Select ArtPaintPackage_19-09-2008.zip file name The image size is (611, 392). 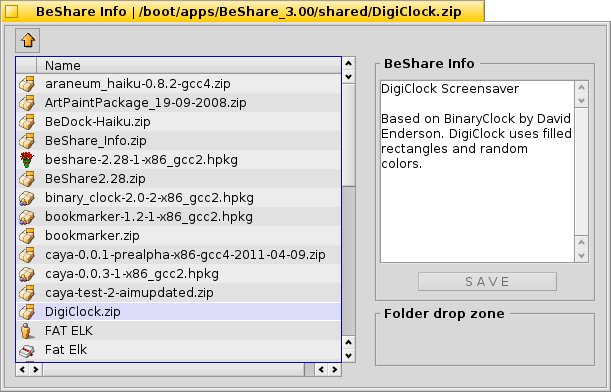145,103
